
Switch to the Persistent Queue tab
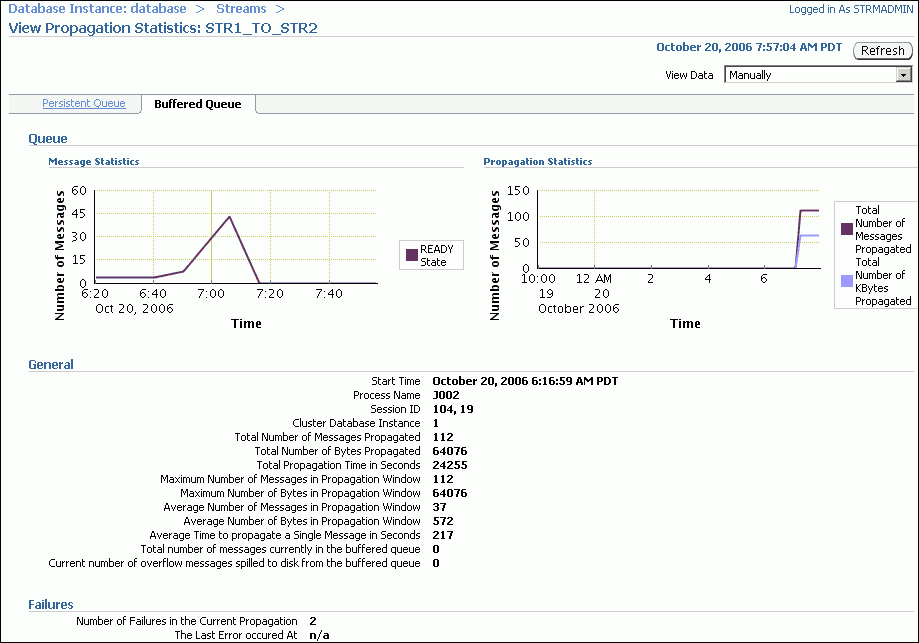point(83,103)
